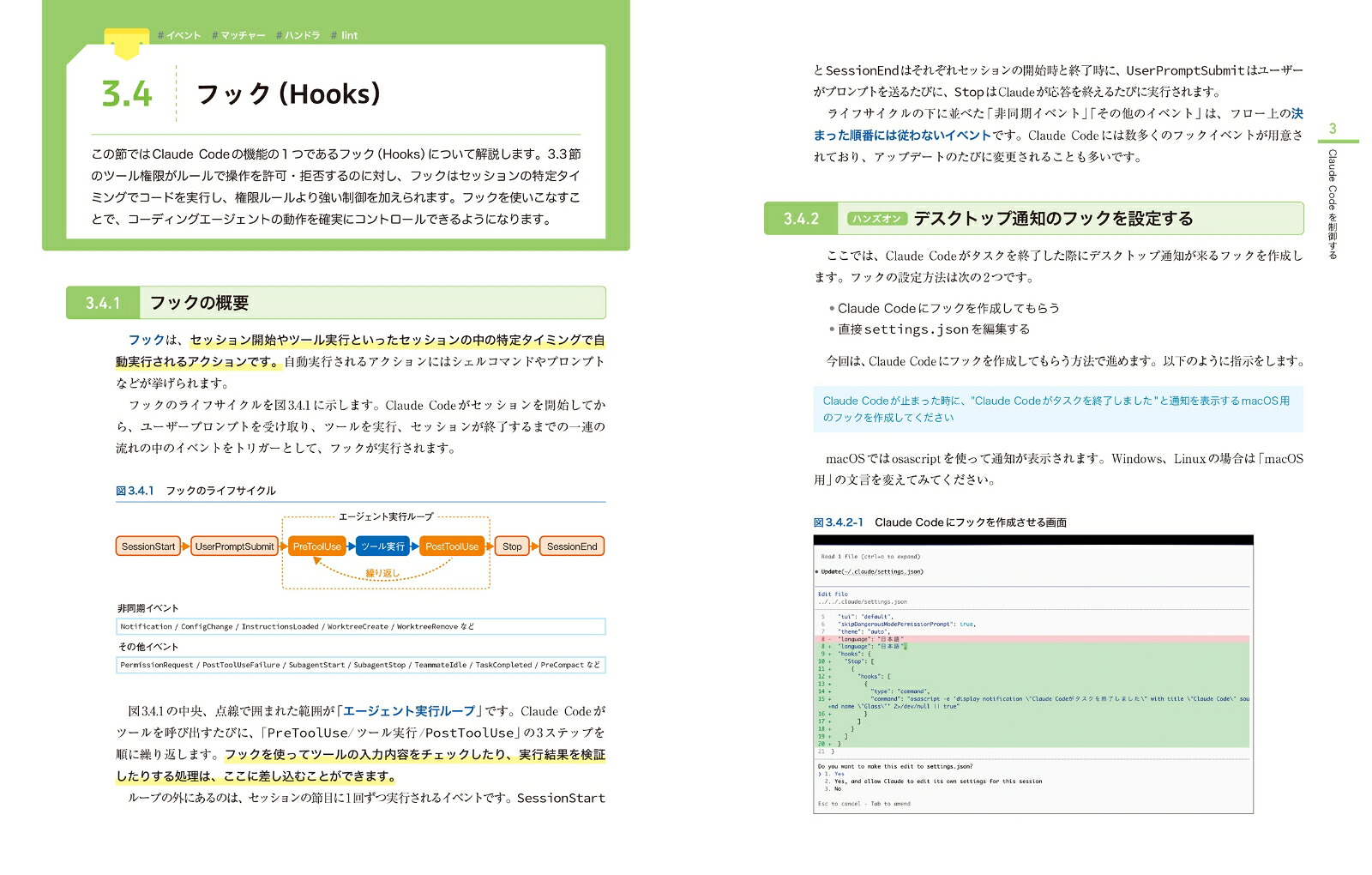Screen dimensions: 1372x875
Task: Click the 非同期イベント label
Action: tap(147, 608)
